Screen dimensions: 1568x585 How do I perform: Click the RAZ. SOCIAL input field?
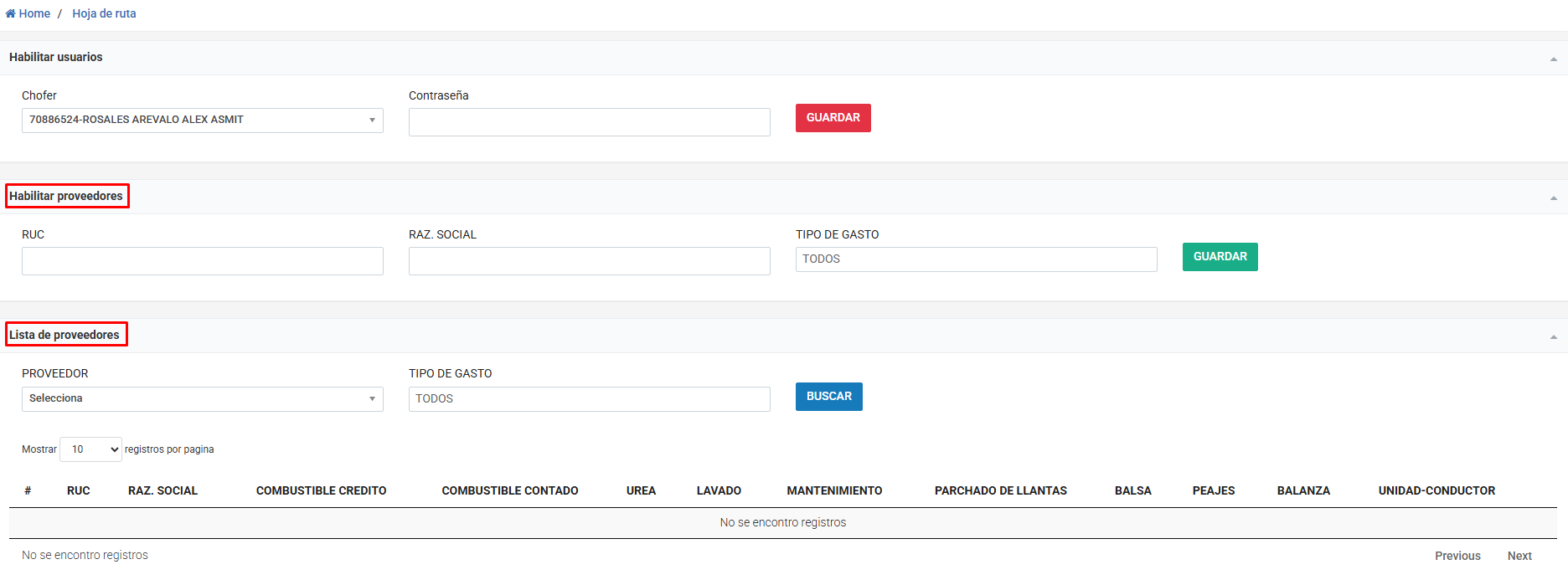tap(589, 261)
